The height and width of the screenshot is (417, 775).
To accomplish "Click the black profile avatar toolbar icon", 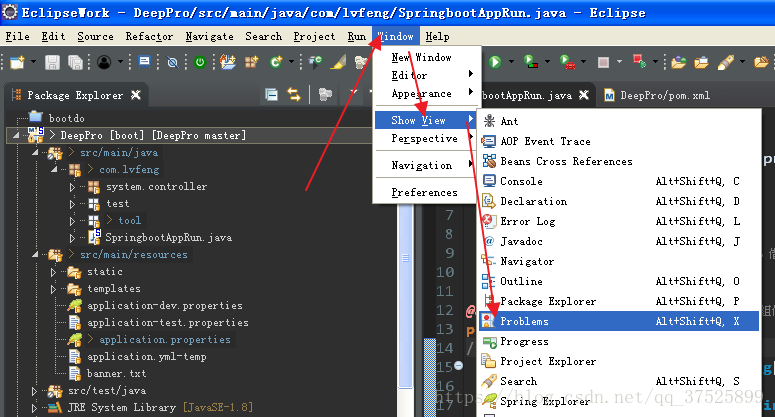I will point(104,62).
